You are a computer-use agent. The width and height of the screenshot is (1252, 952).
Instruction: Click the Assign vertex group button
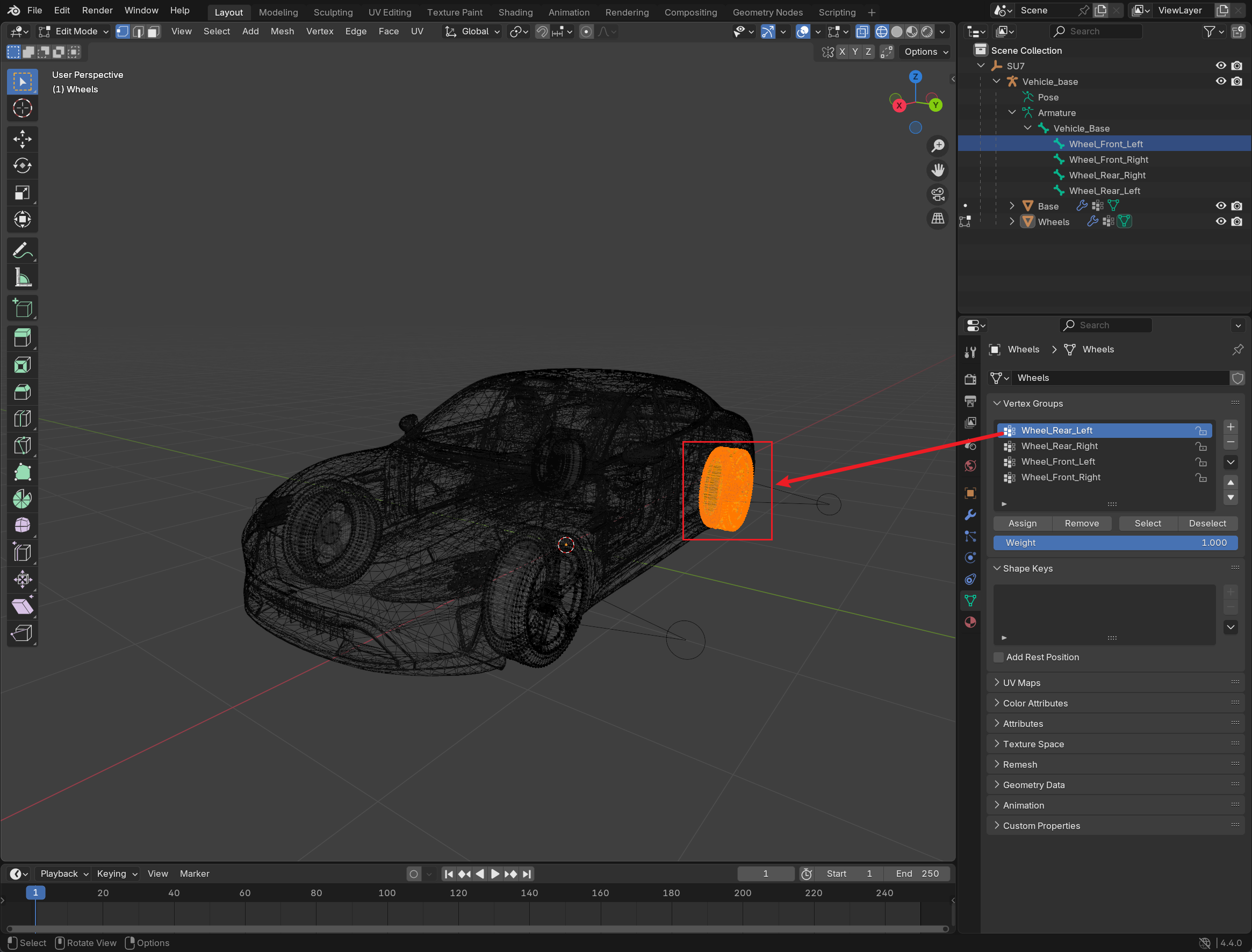click(1022, 524)
